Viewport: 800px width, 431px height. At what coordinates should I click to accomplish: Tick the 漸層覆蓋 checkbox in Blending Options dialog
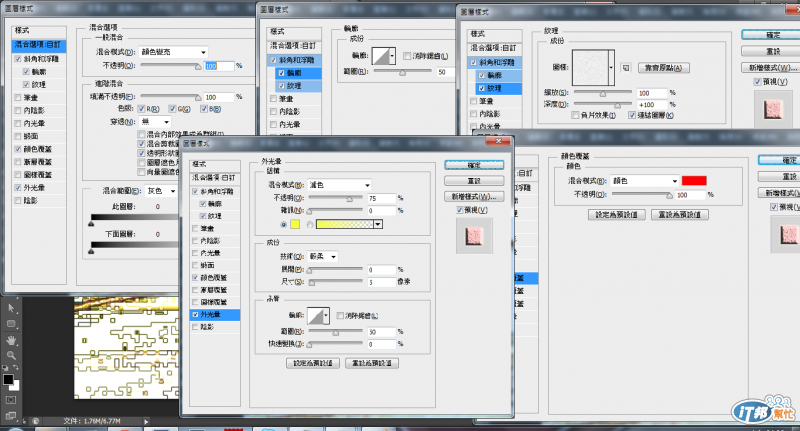pos(18,162)
